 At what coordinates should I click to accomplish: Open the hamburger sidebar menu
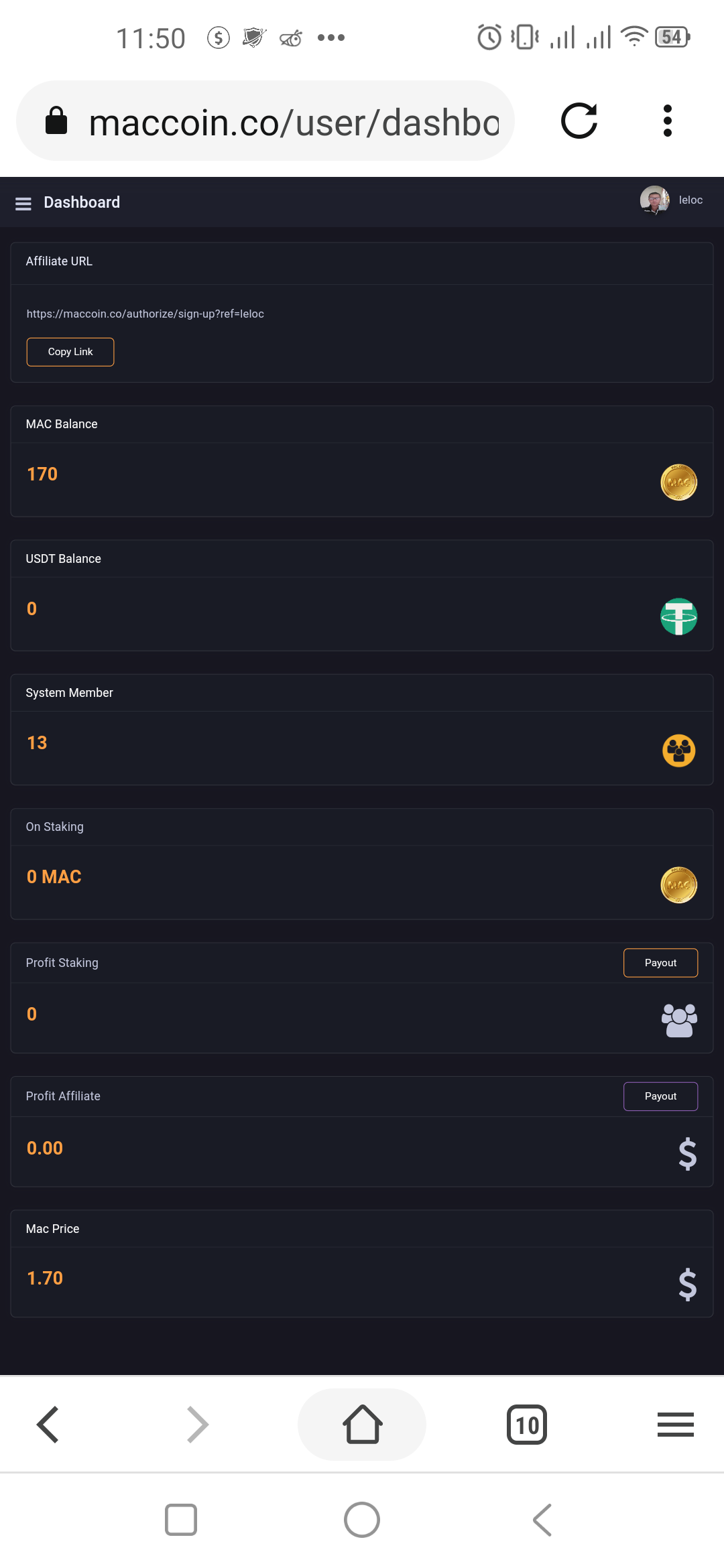(x=23, y=204)
